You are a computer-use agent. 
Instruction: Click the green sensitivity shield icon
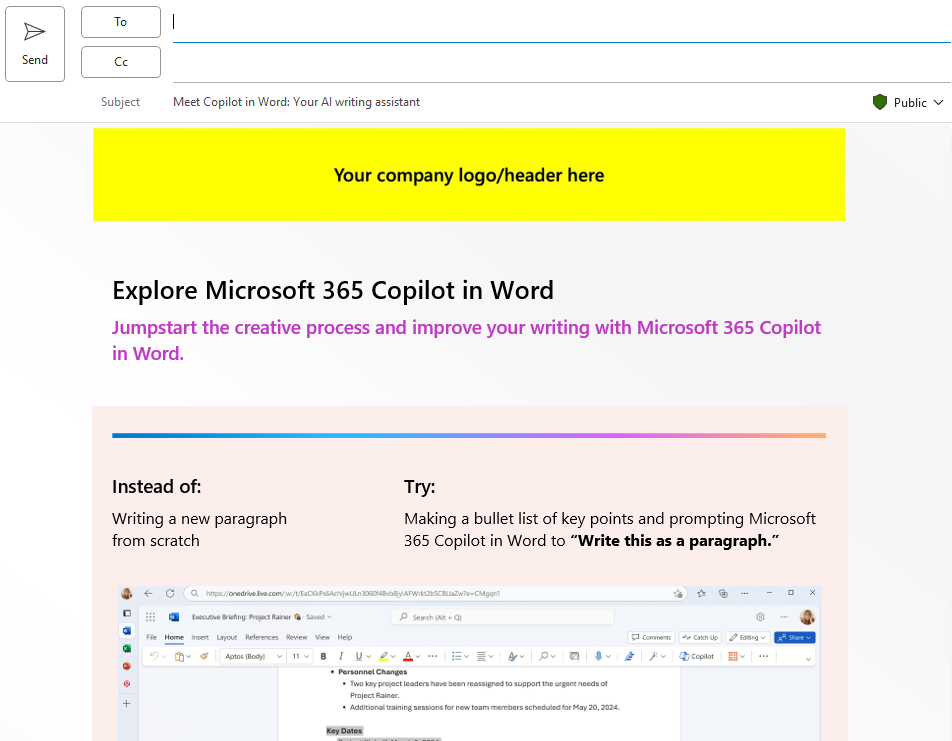tap(880, 102)
